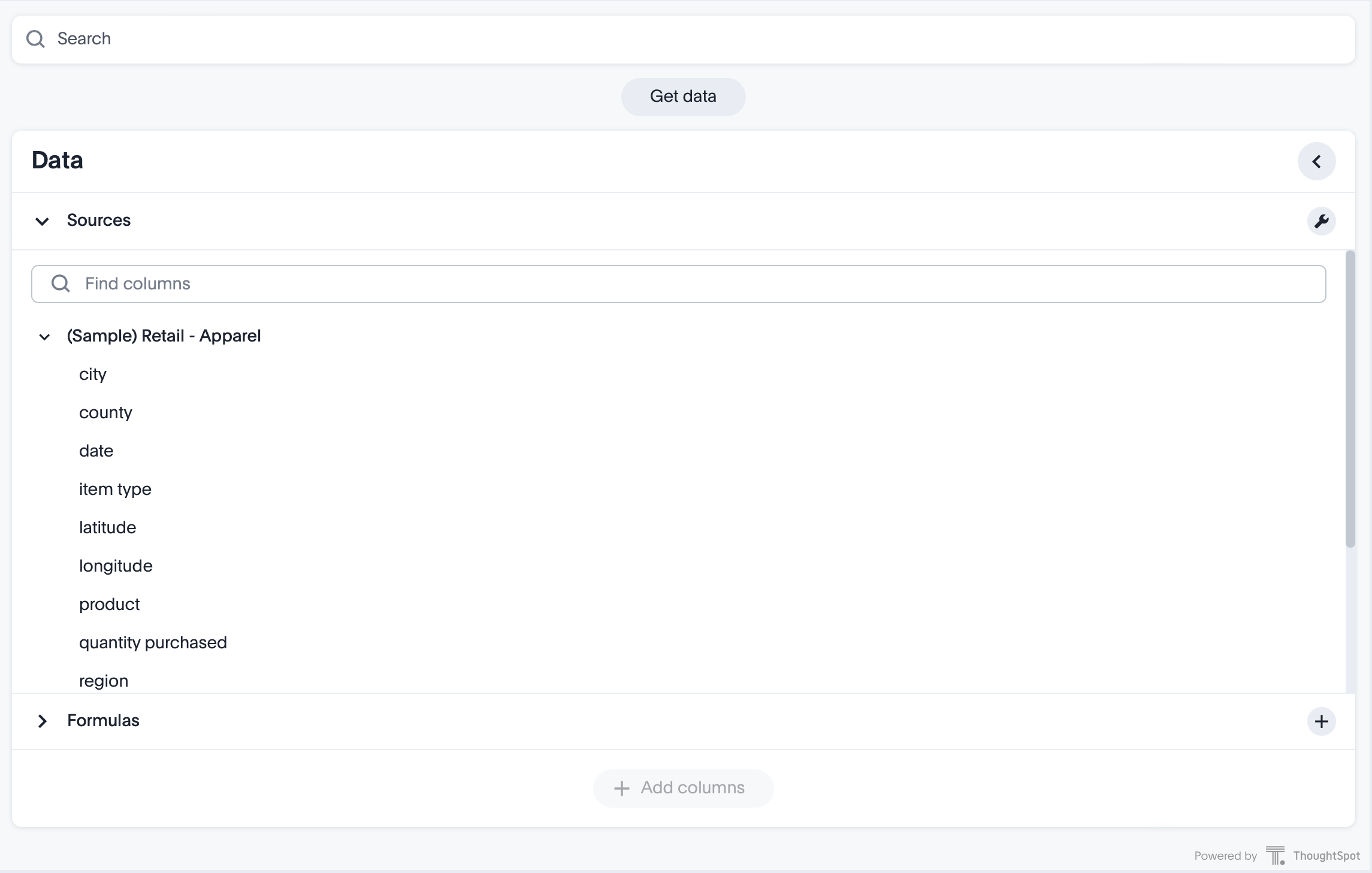The image size is (1372, 873).
Task: Collapse the Sources section
Action: [41, 221]
